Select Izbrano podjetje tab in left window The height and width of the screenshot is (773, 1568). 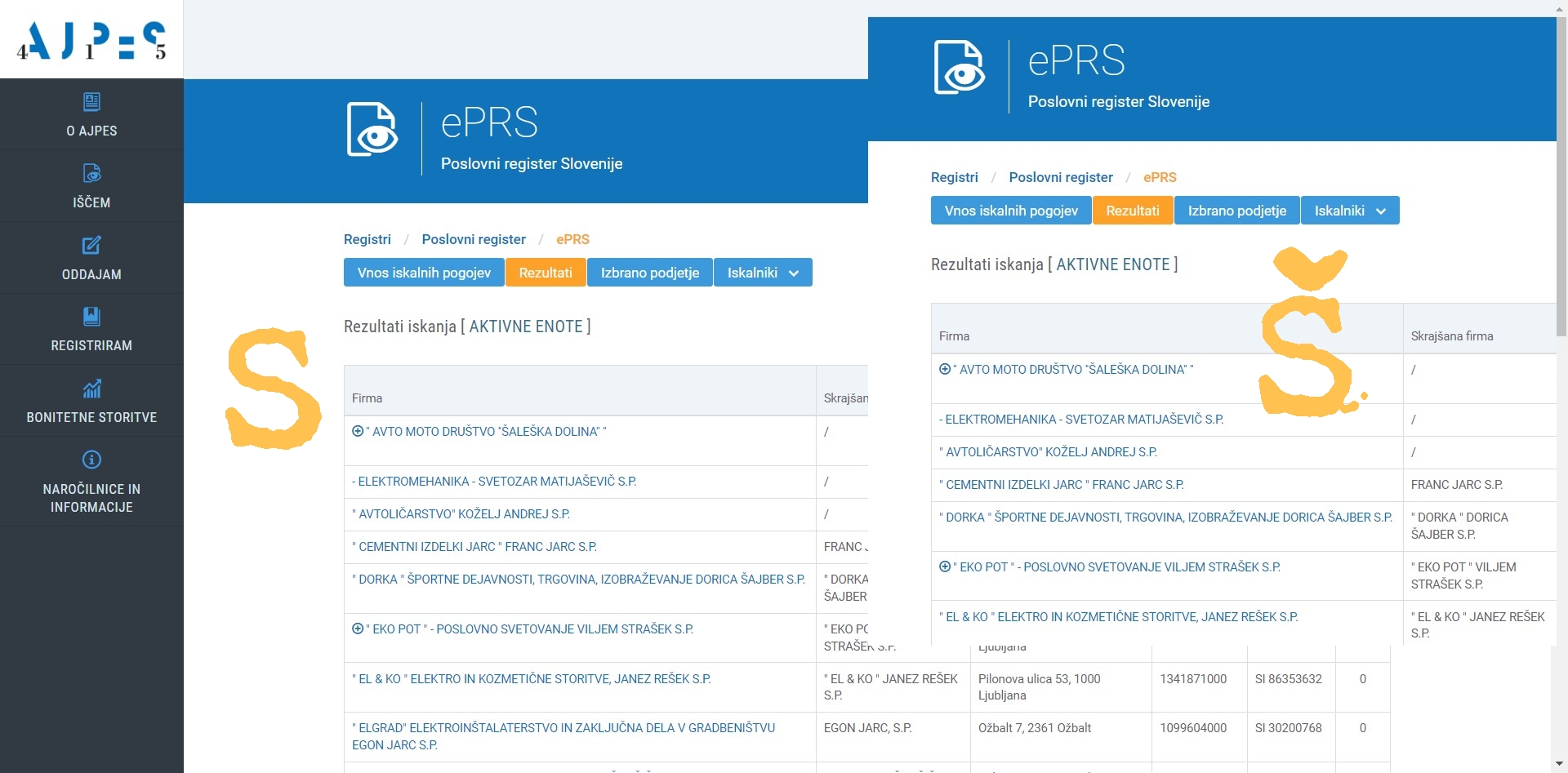point(650,273)
